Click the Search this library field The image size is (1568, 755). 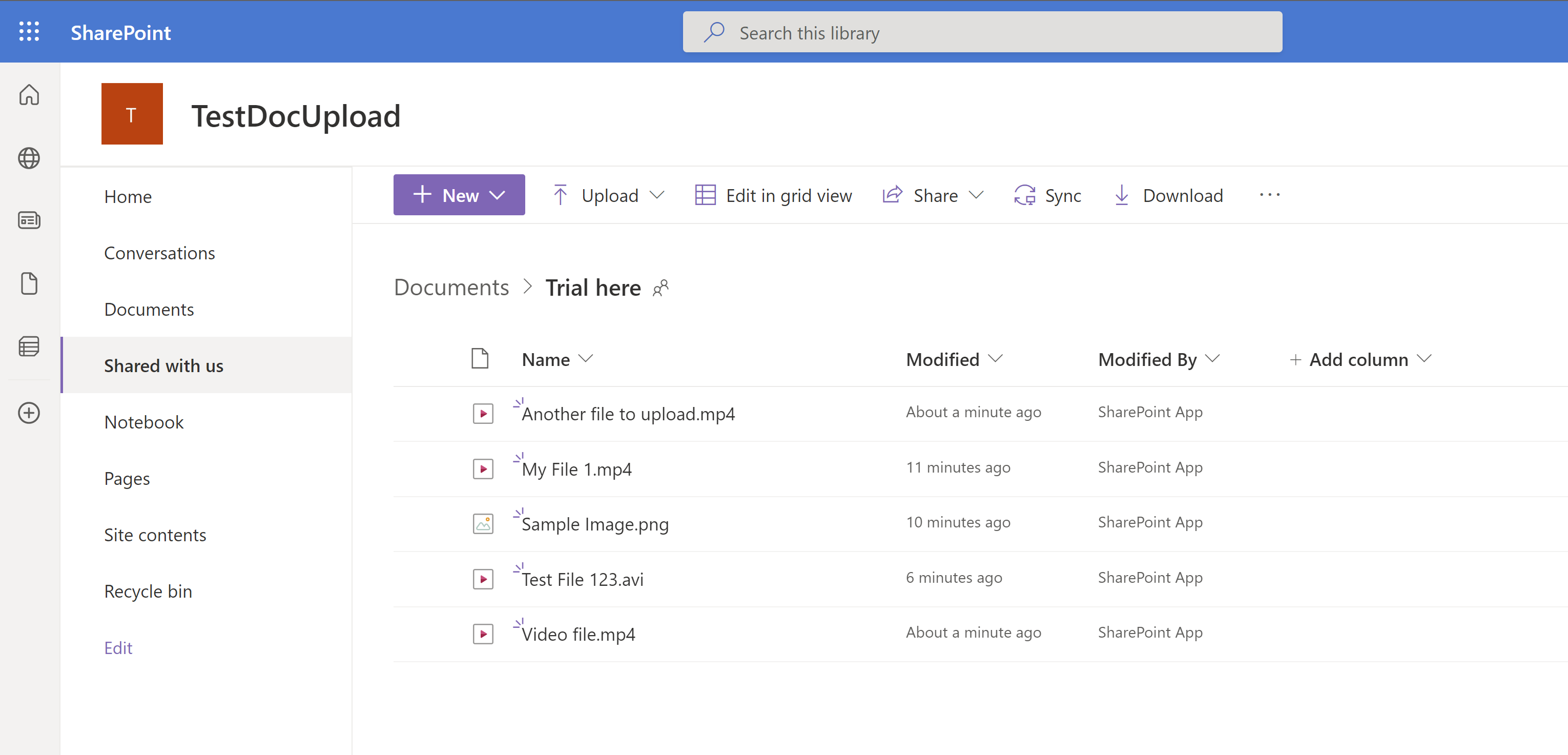coord(982,32)
